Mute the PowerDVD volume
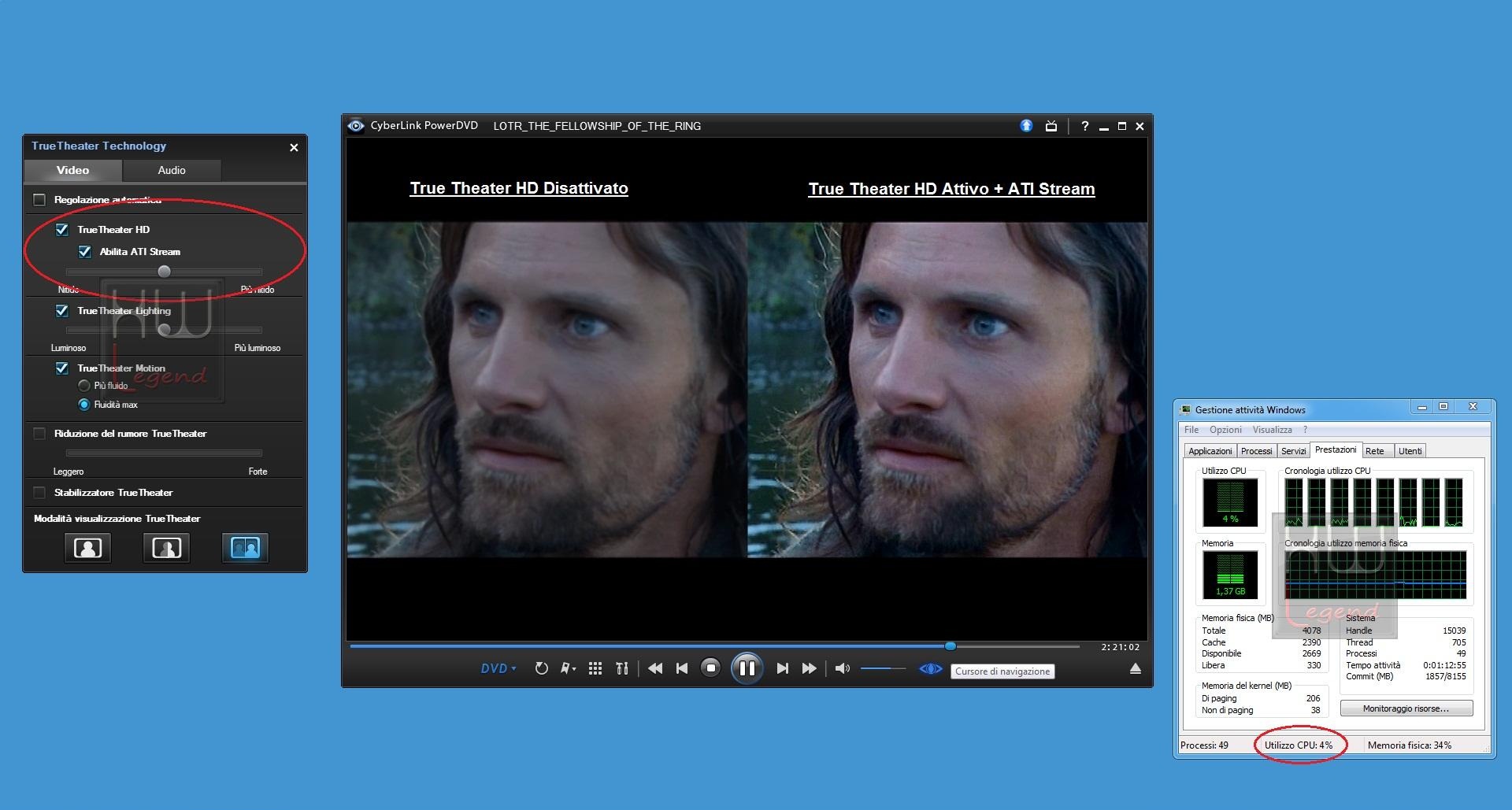The width and height of the screenshot is (1512, 810). [842, 668]
